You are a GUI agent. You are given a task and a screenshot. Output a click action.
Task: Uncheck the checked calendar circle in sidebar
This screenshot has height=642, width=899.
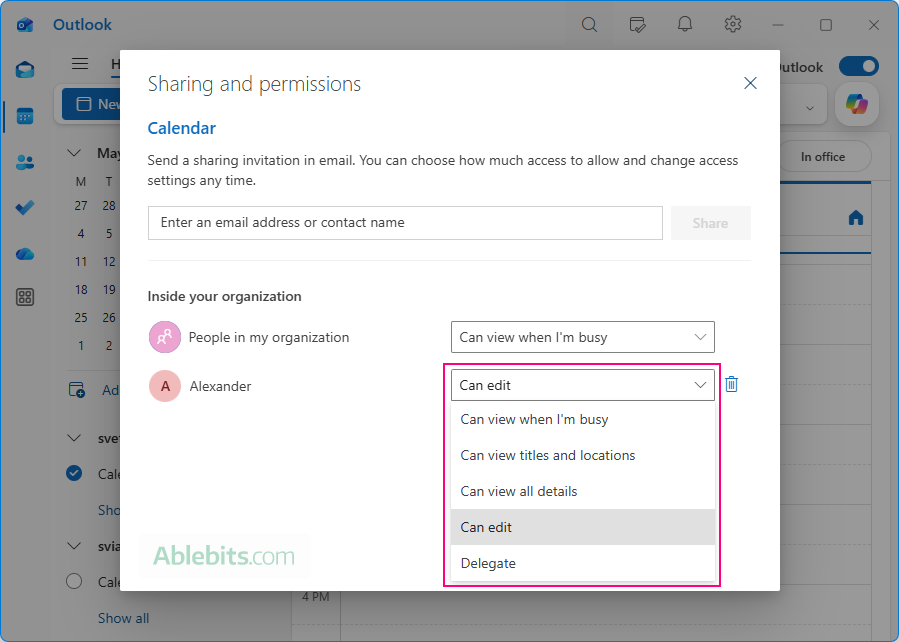coord(74,473)
